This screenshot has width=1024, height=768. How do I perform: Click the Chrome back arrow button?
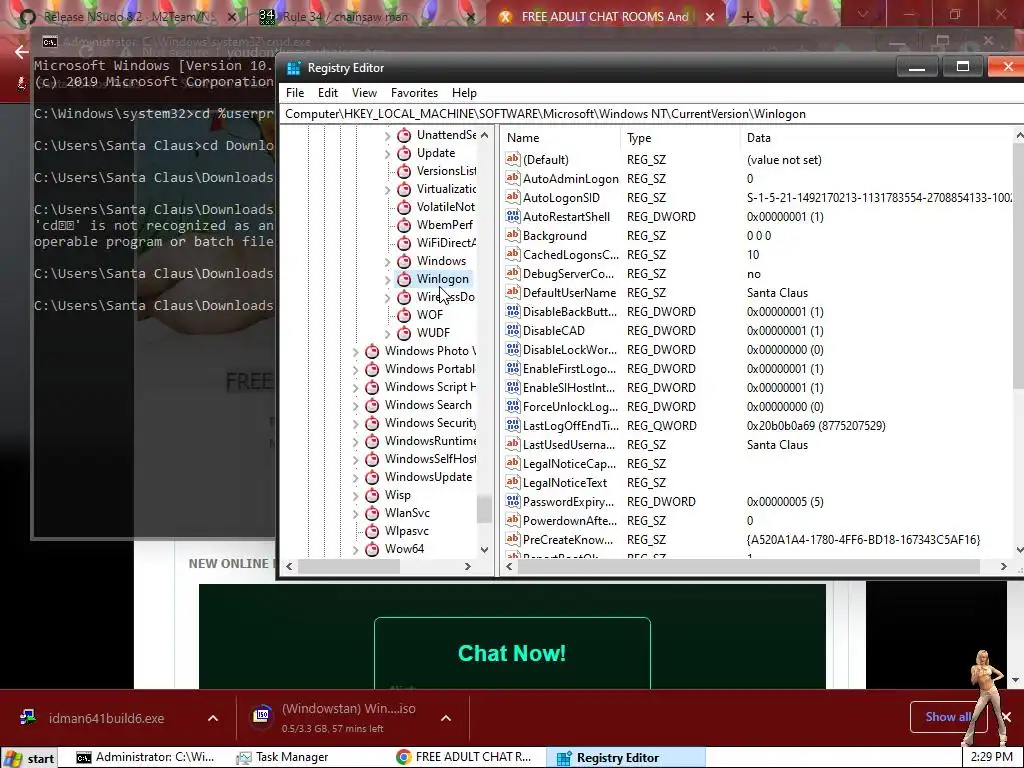21,52
